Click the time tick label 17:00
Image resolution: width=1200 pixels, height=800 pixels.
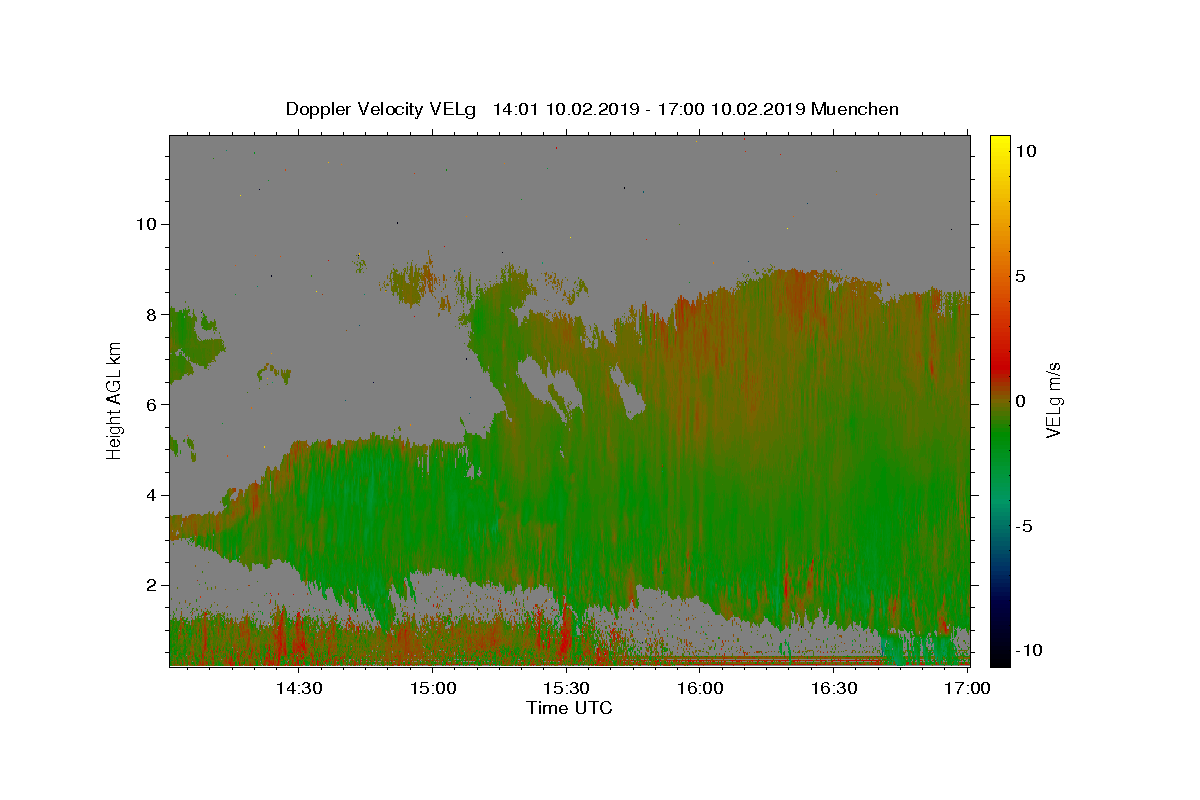pos(968,688)
